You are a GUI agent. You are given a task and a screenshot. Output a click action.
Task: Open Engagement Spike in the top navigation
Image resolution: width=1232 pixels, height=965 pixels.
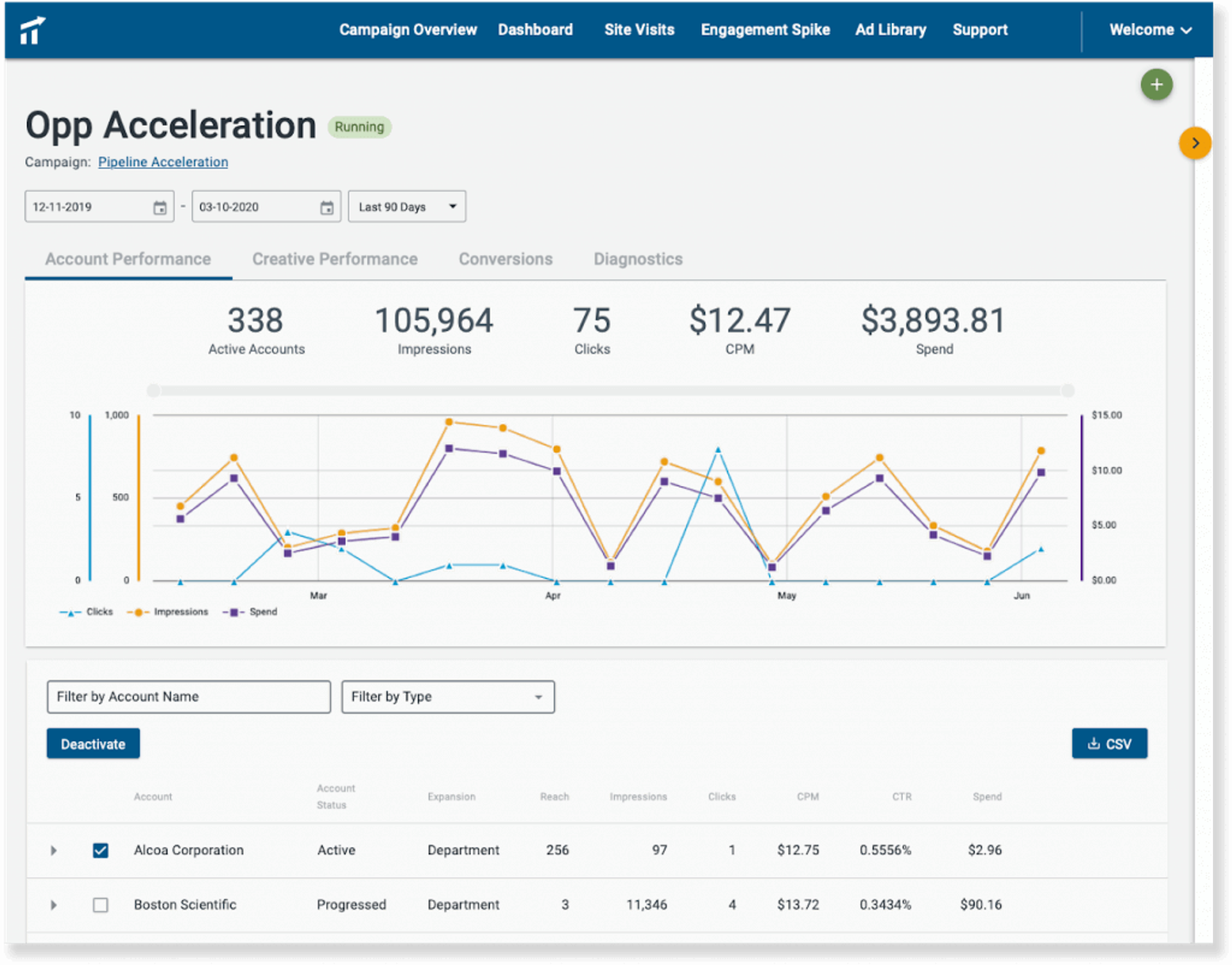click(765, 30)
